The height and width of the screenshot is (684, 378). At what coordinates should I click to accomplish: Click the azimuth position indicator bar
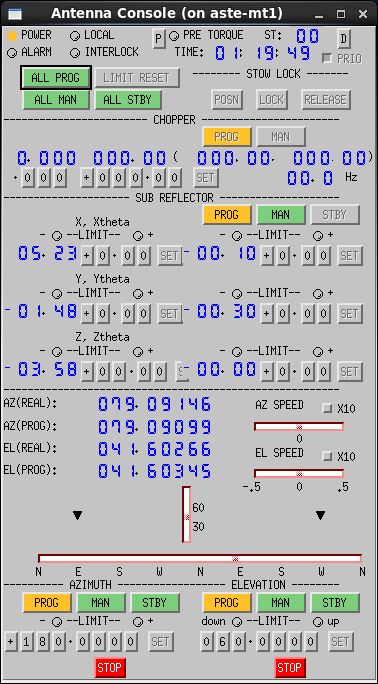[200, 558]
